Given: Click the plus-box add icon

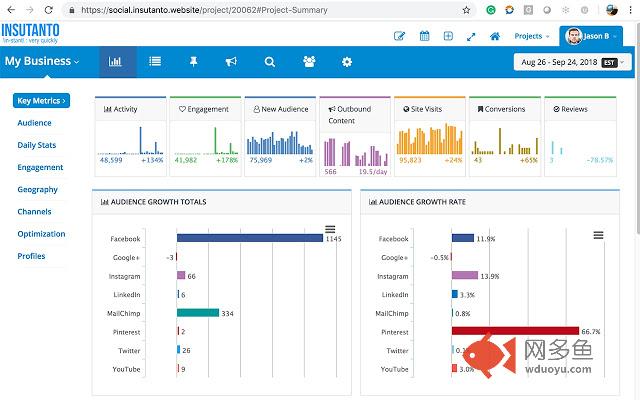Looking at the screenshot, I should pos(448,36).
